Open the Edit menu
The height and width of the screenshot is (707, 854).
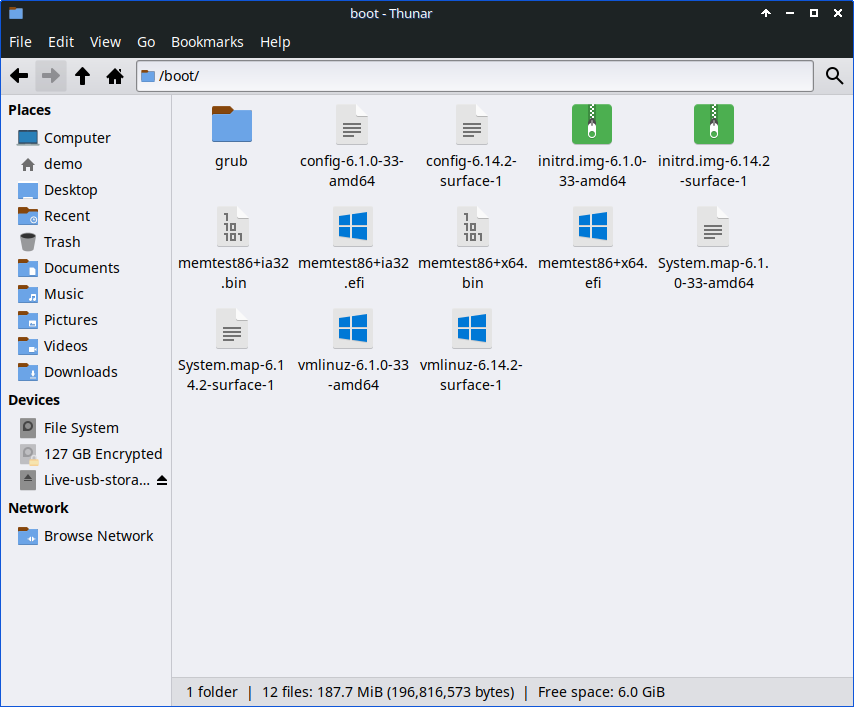coord(61,42)
